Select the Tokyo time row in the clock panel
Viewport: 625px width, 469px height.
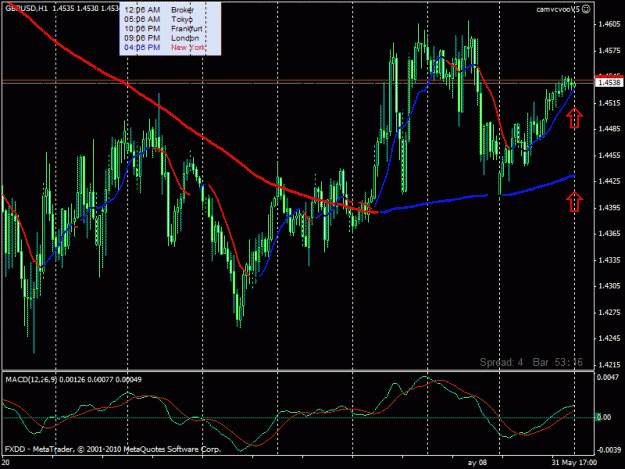[159, 19]
